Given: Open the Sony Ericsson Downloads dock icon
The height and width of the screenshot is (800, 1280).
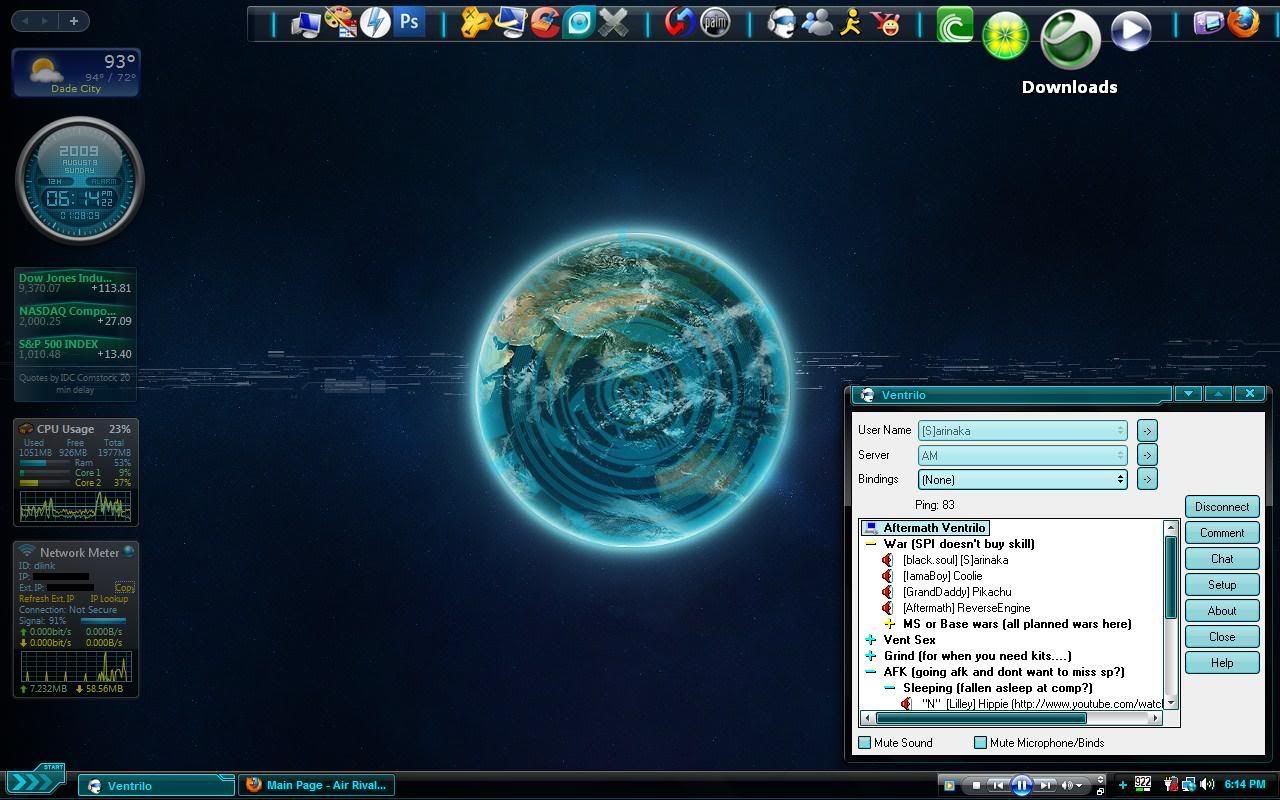Looking at the screenshot, I should coord(1070,40).
